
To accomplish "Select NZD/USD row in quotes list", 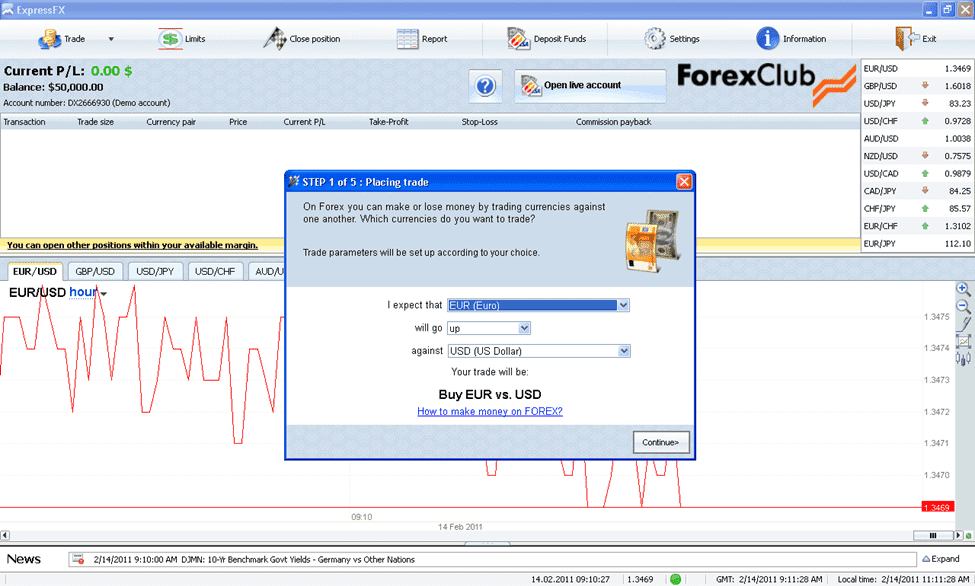I will point(917,156).
